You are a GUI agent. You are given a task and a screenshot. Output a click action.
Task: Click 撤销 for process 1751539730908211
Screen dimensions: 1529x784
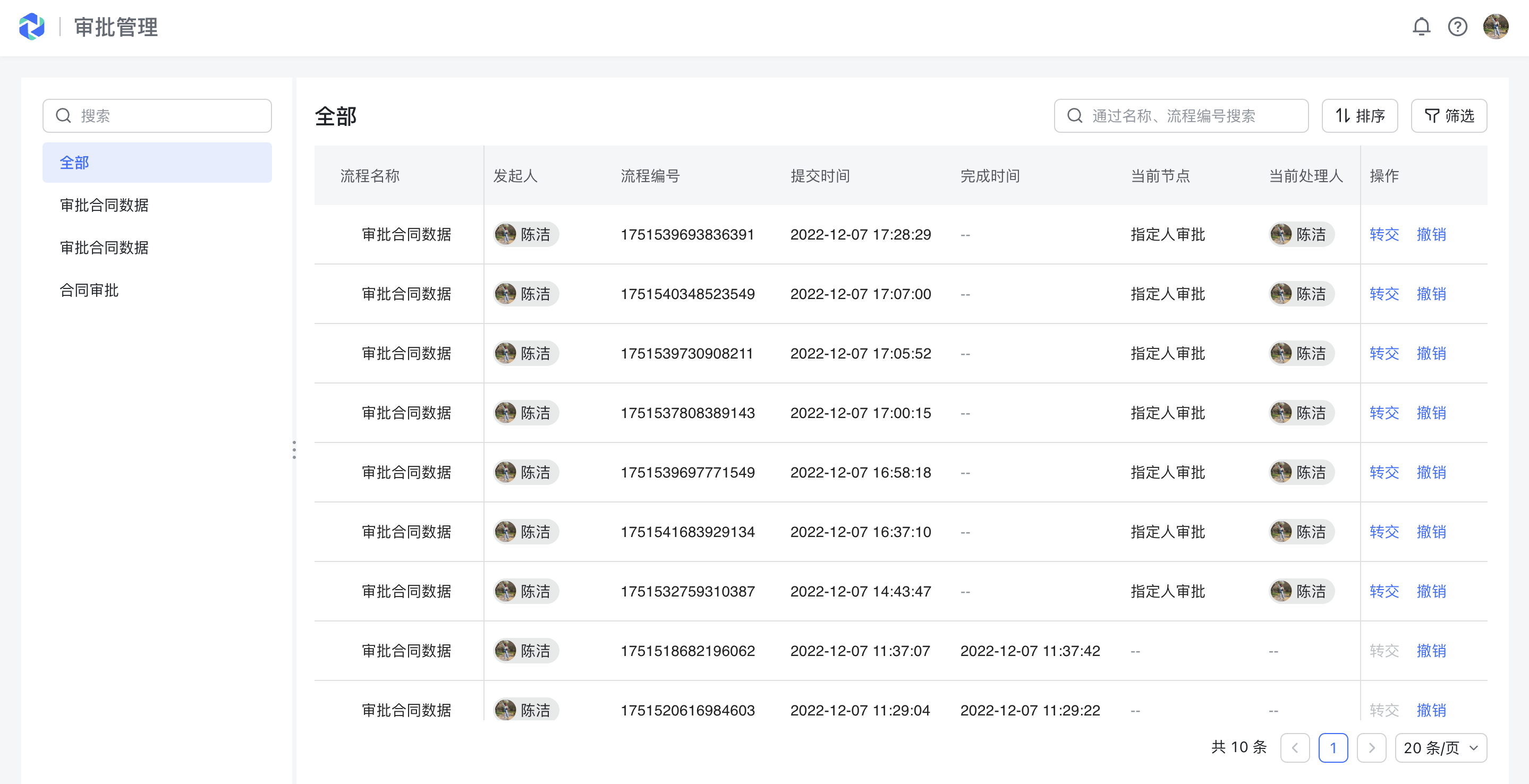point(1431,353)
